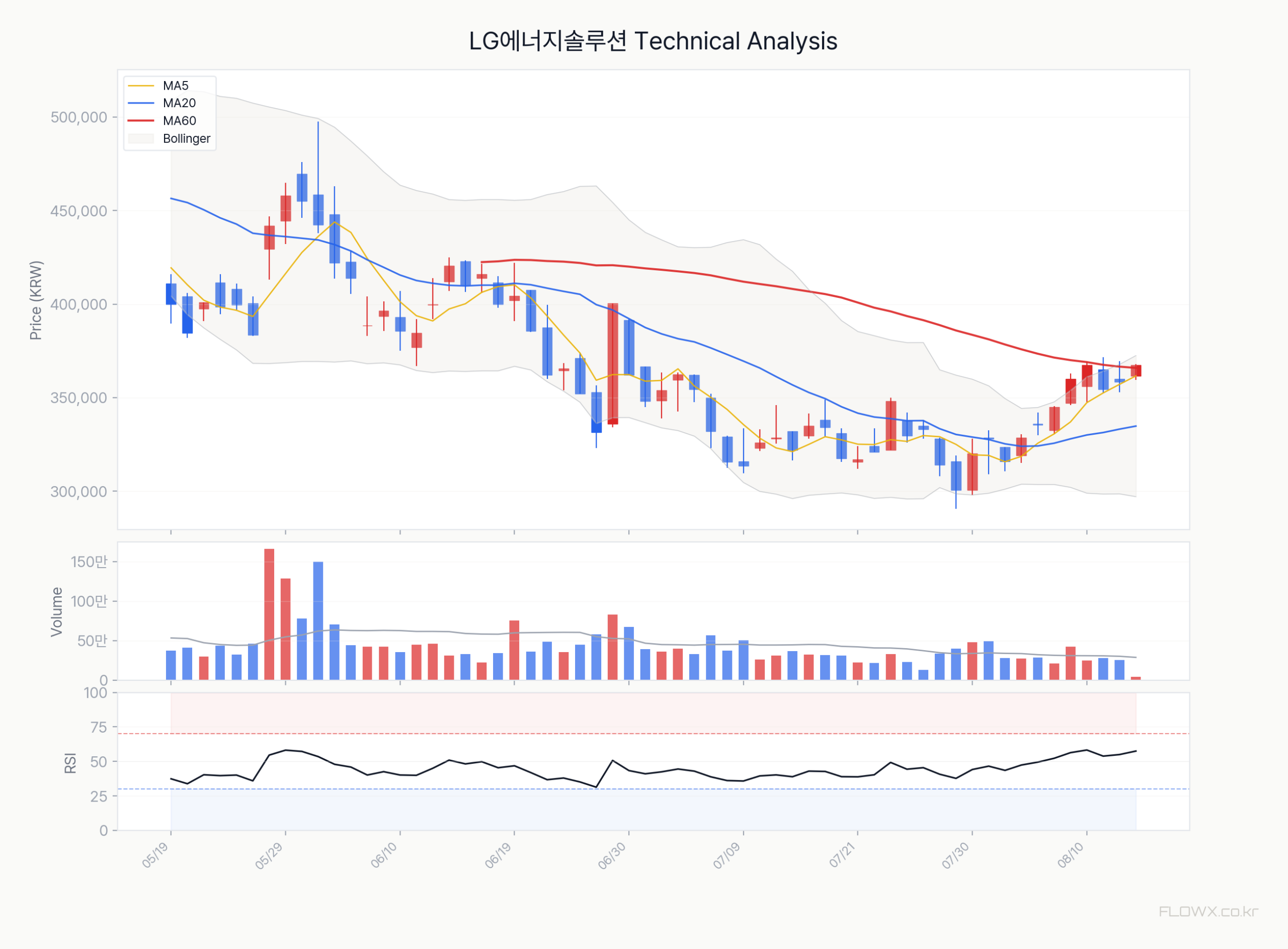Click the 100 tick on the RSI axis
This screenshot has width=1288, height=949.
pyautogui.click(x=96, y=693)
